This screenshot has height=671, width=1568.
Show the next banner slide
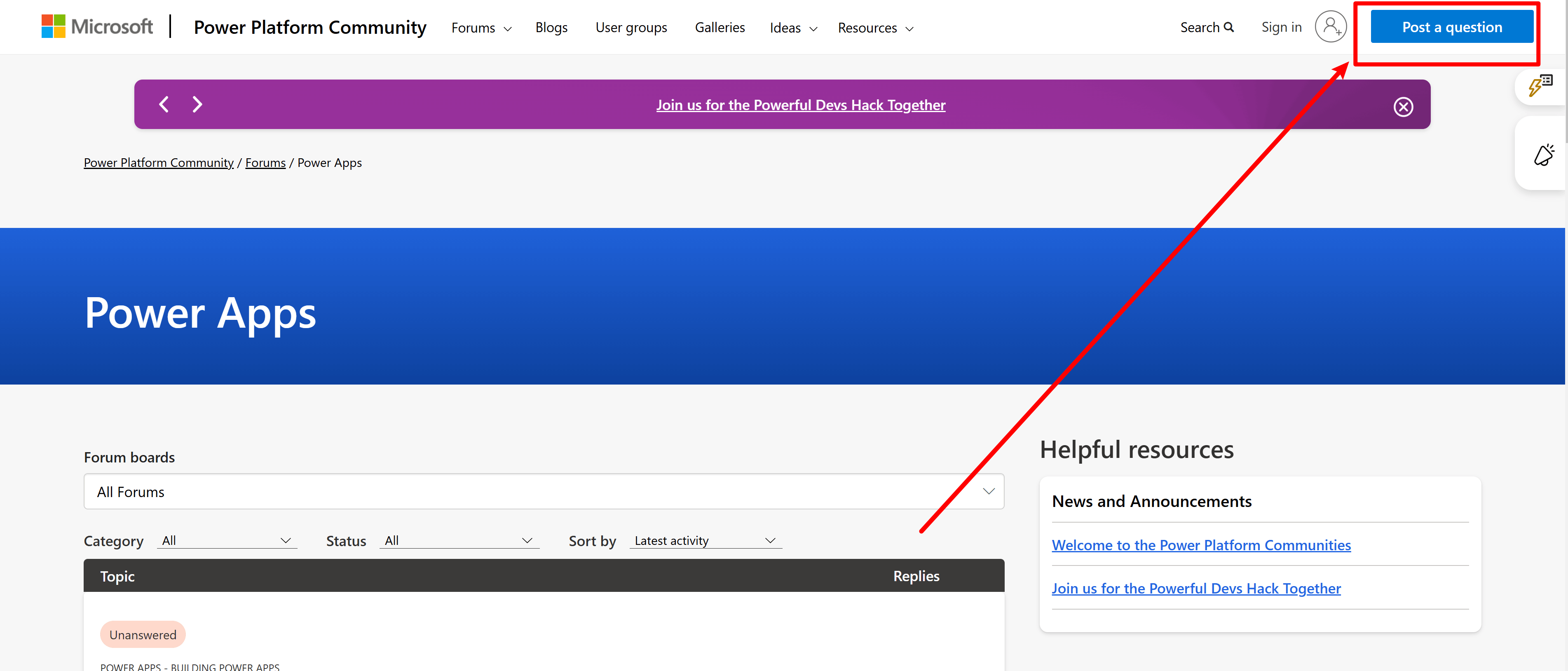(197, 104)
